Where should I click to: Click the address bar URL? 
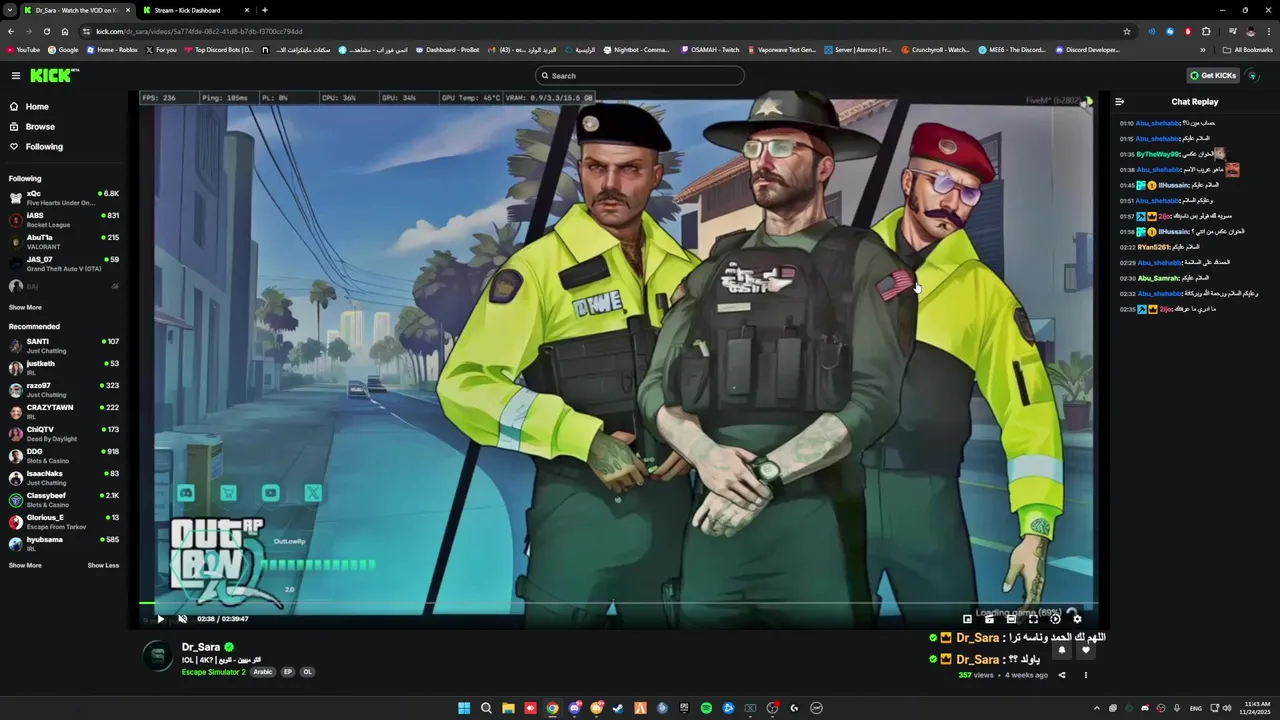click(199, 31)
